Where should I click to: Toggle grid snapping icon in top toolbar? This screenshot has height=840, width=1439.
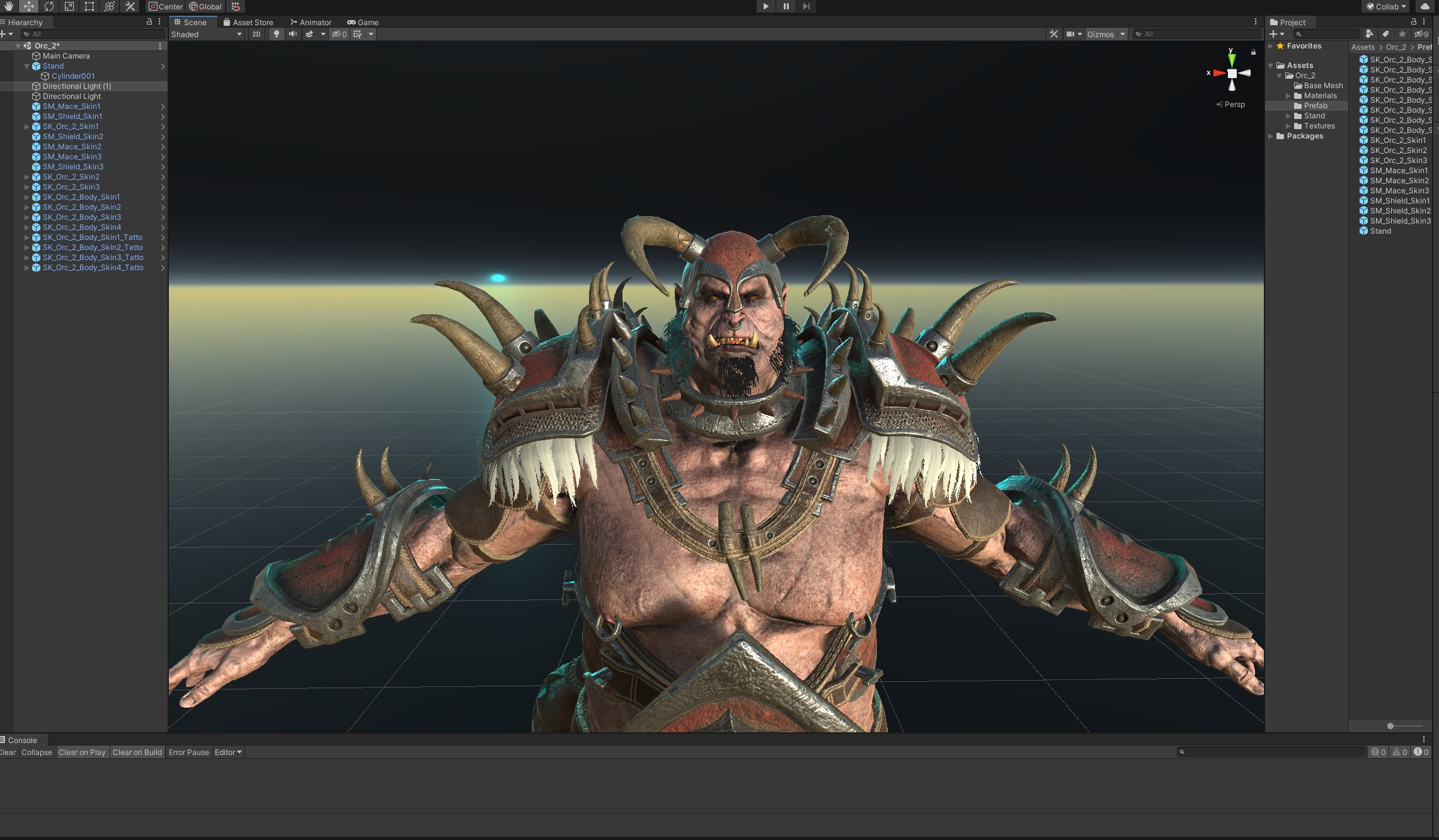pyautogui.click(x=236, y=6)
